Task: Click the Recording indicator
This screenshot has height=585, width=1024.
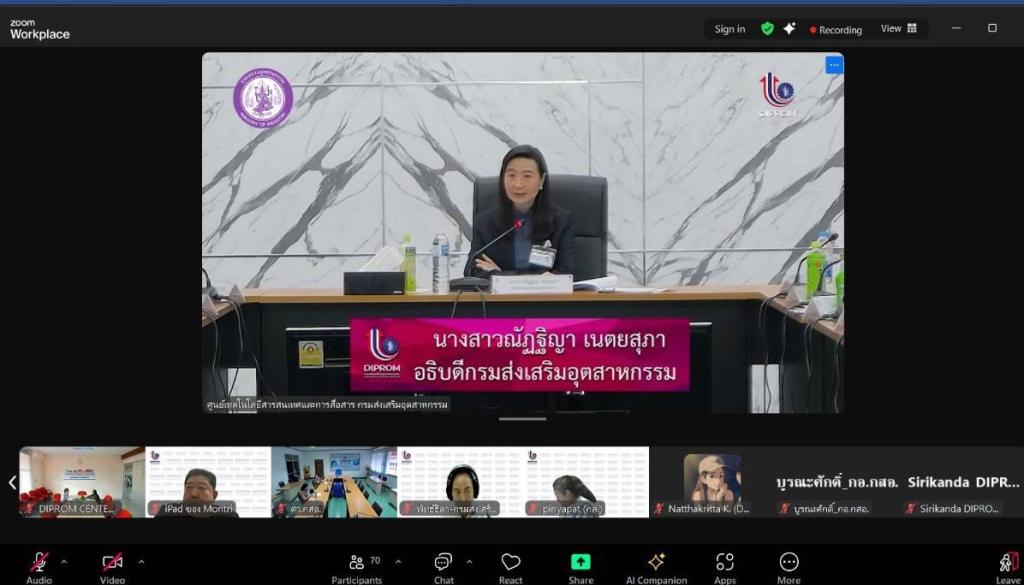Action: (x=835, y=29)
